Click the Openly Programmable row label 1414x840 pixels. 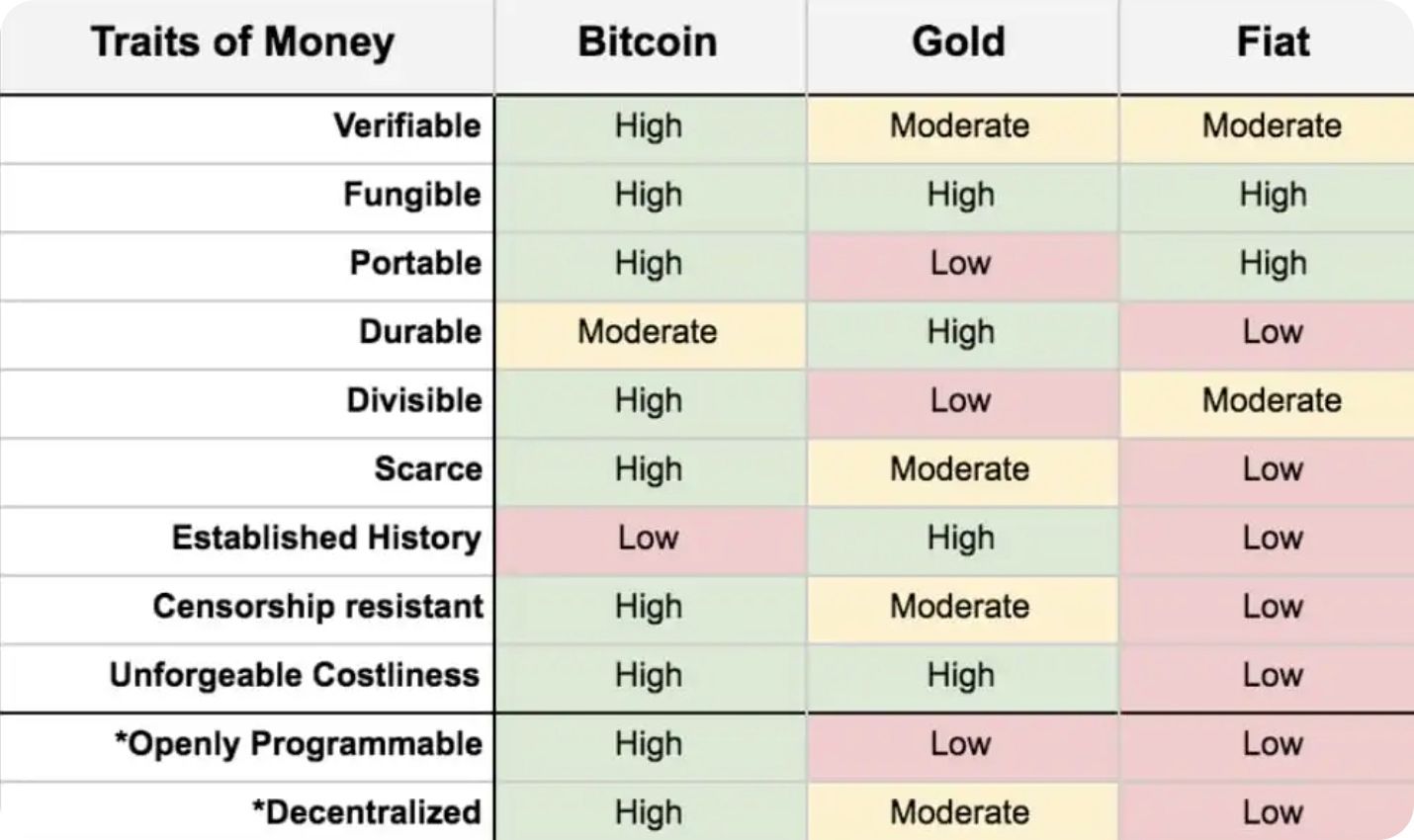pos(299,744)
